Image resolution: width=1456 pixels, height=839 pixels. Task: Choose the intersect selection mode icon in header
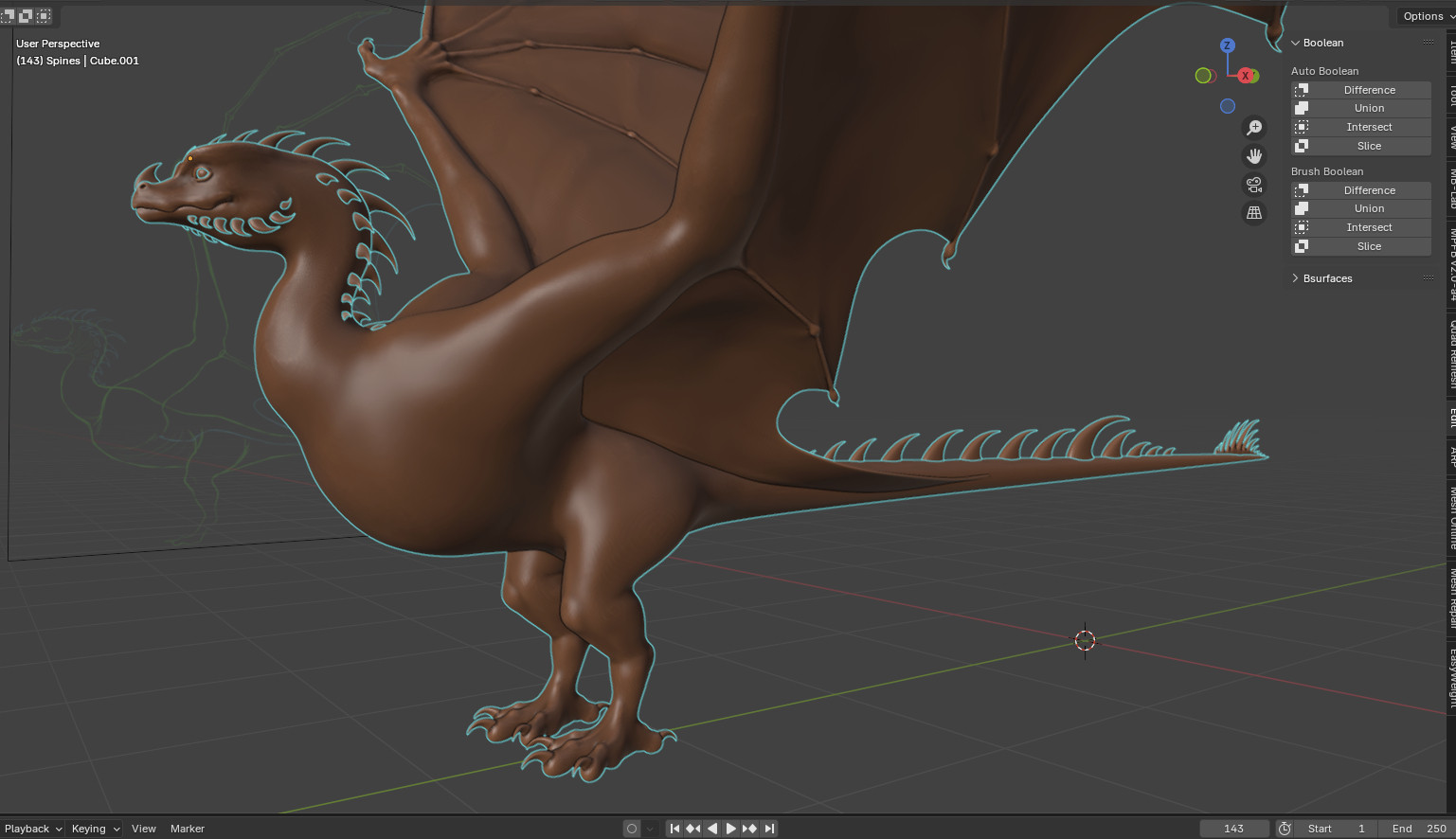click(x=44, y=16)
